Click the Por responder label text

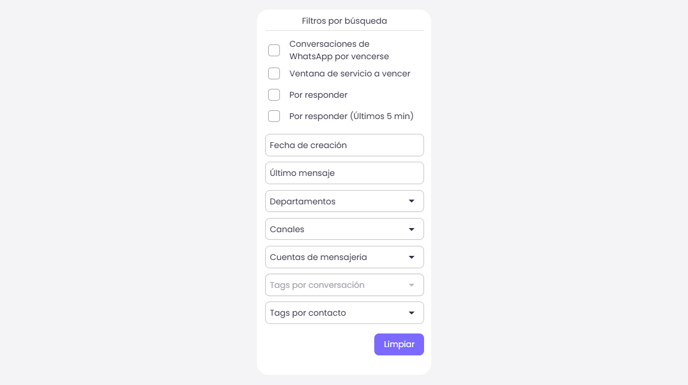[318, 95]
